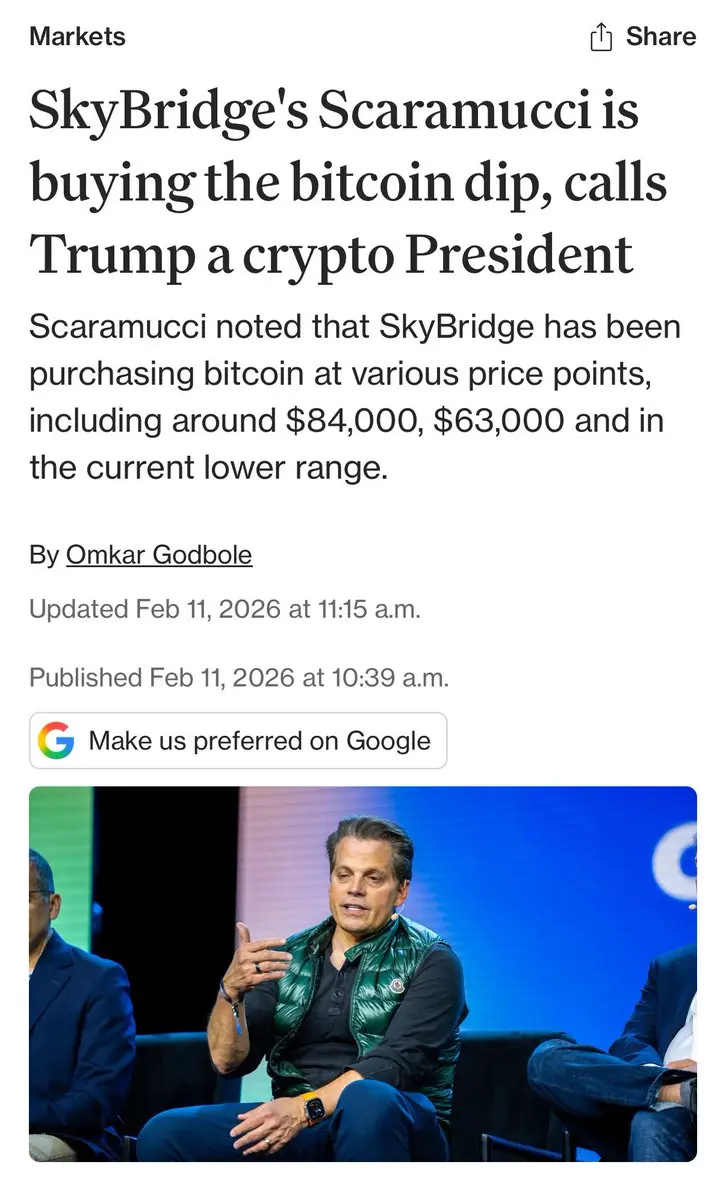Click the Share text label

click(660, 36)
